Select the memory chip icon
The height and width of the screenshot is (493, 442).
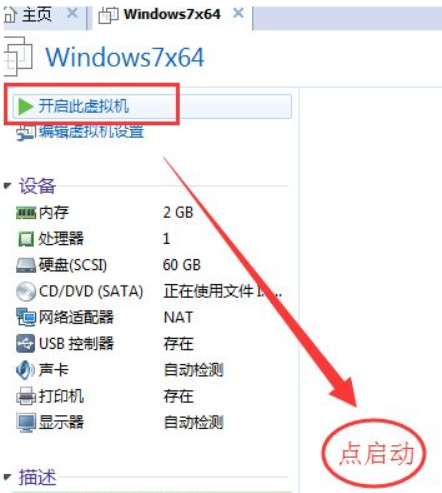[26, 213]
